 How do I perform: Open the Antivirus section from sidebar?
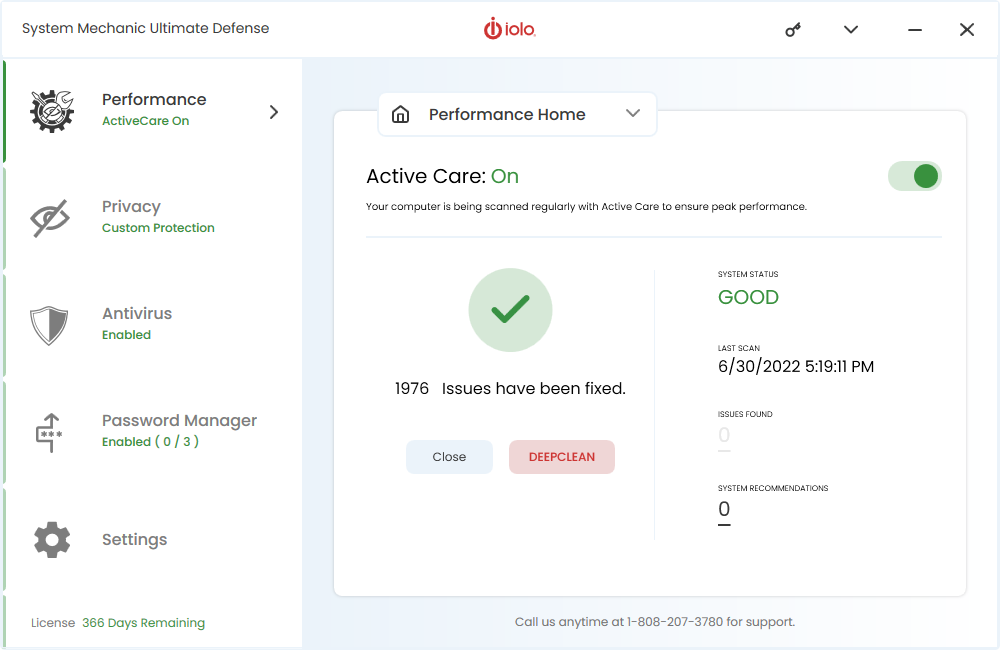(136, 313)
